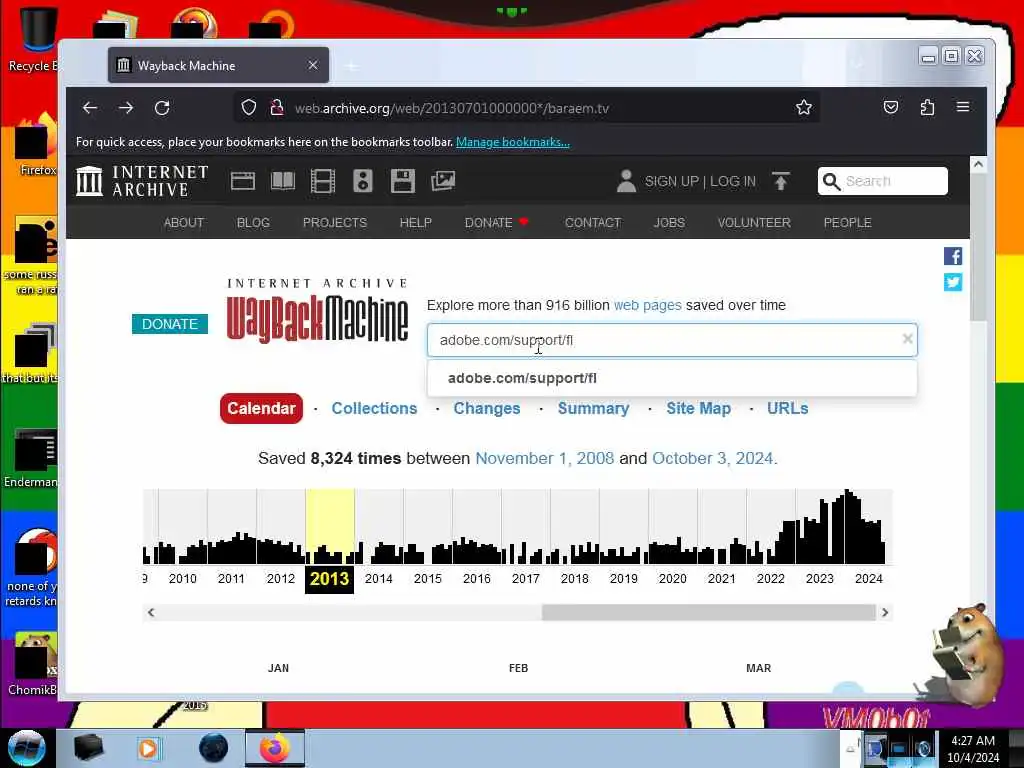The image size is (1024, 768).
Task: Open the media player taskbar icon
Action: coord(148,748)
